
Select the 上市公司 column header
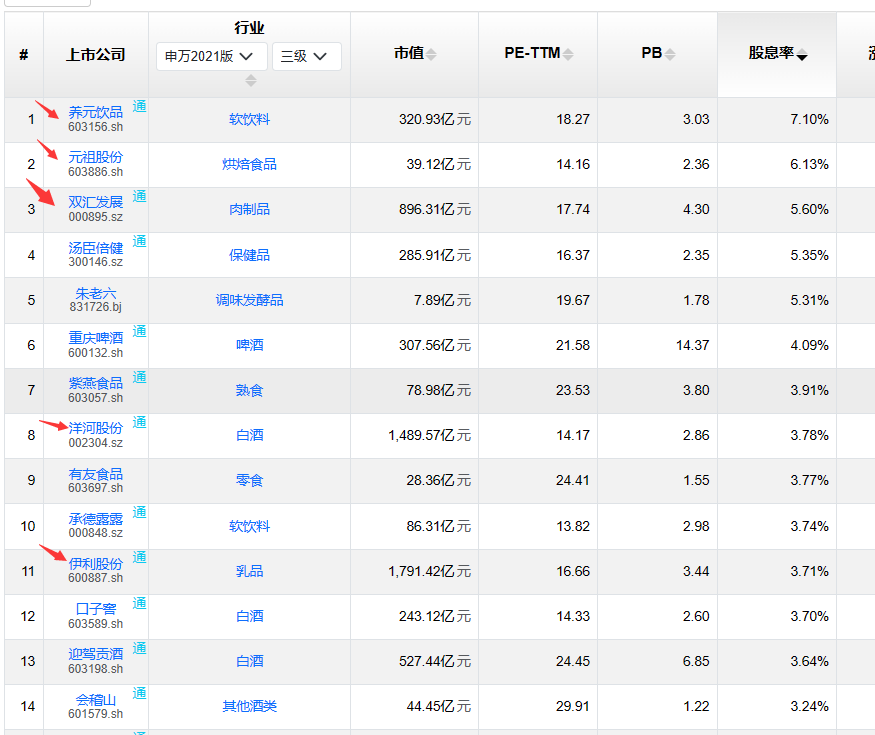[x=95, y=55]
